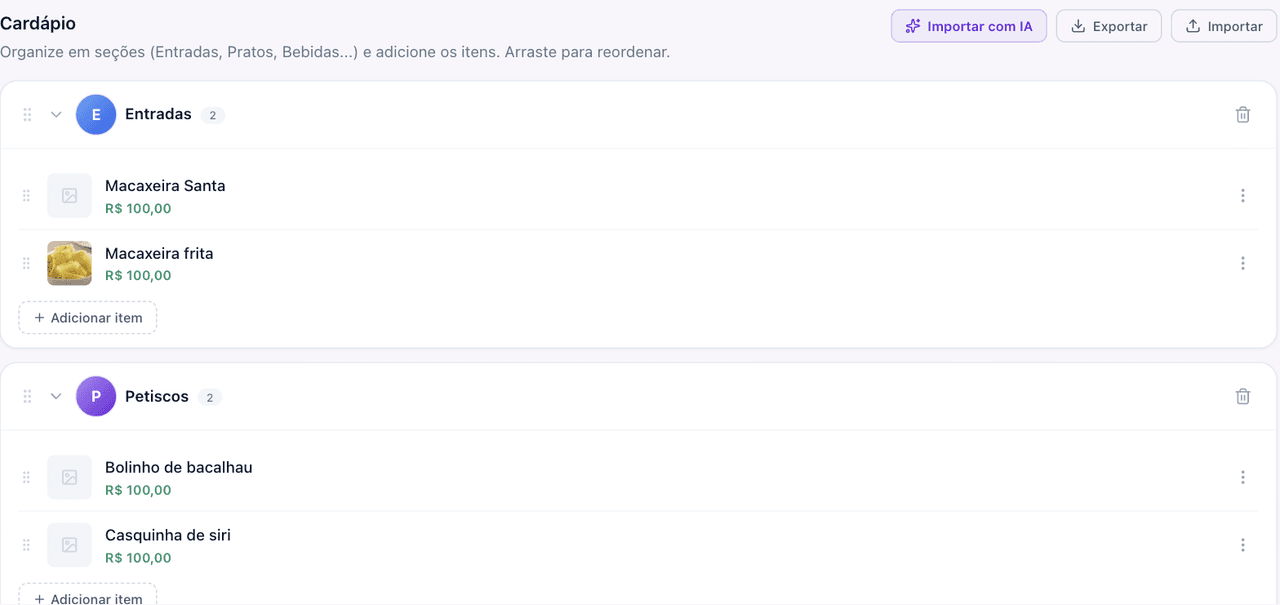Click the blue E avatar for Entradas
This screenshot has height=605, width=1280.
[x=96, y=115]
